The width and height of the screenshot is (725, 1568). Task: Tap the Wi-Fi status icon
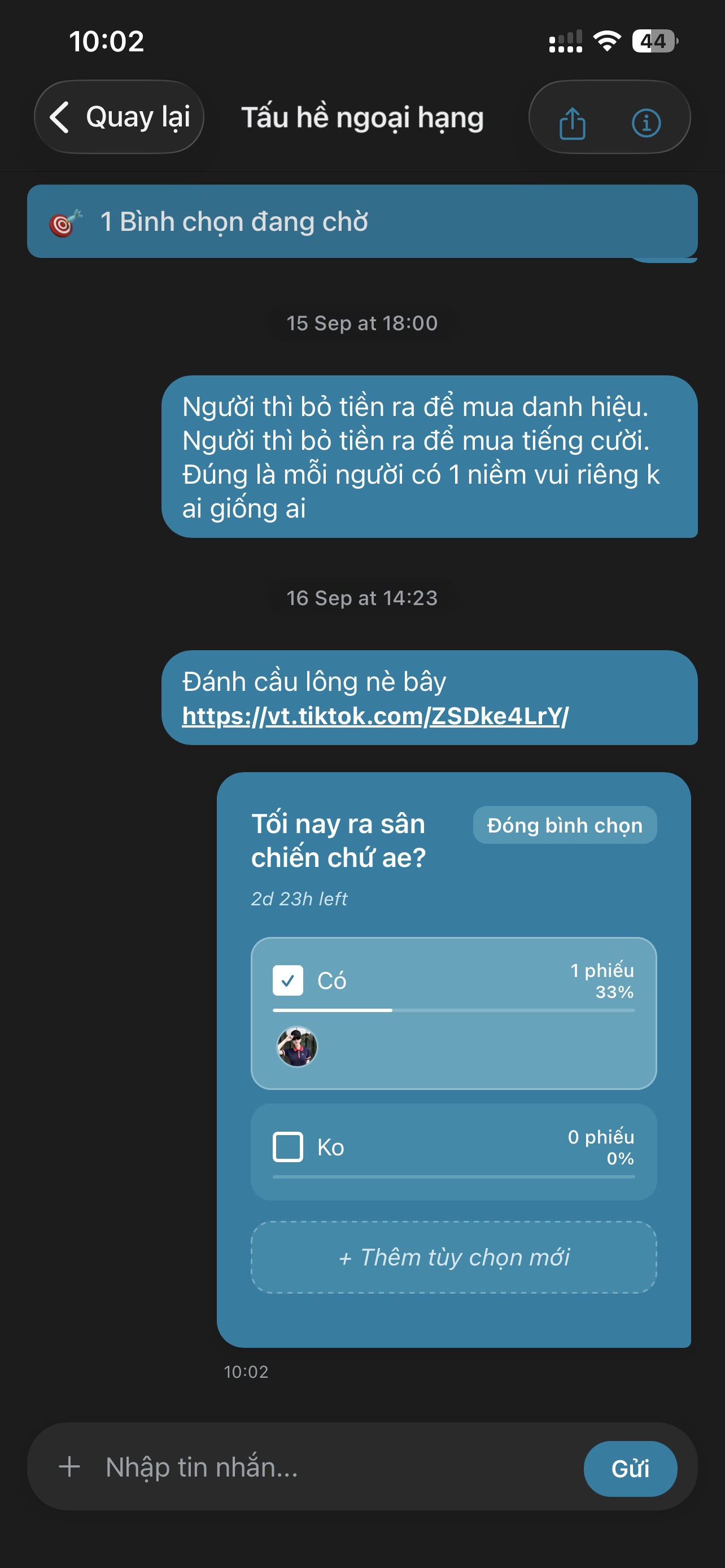(x=607, y=41)
